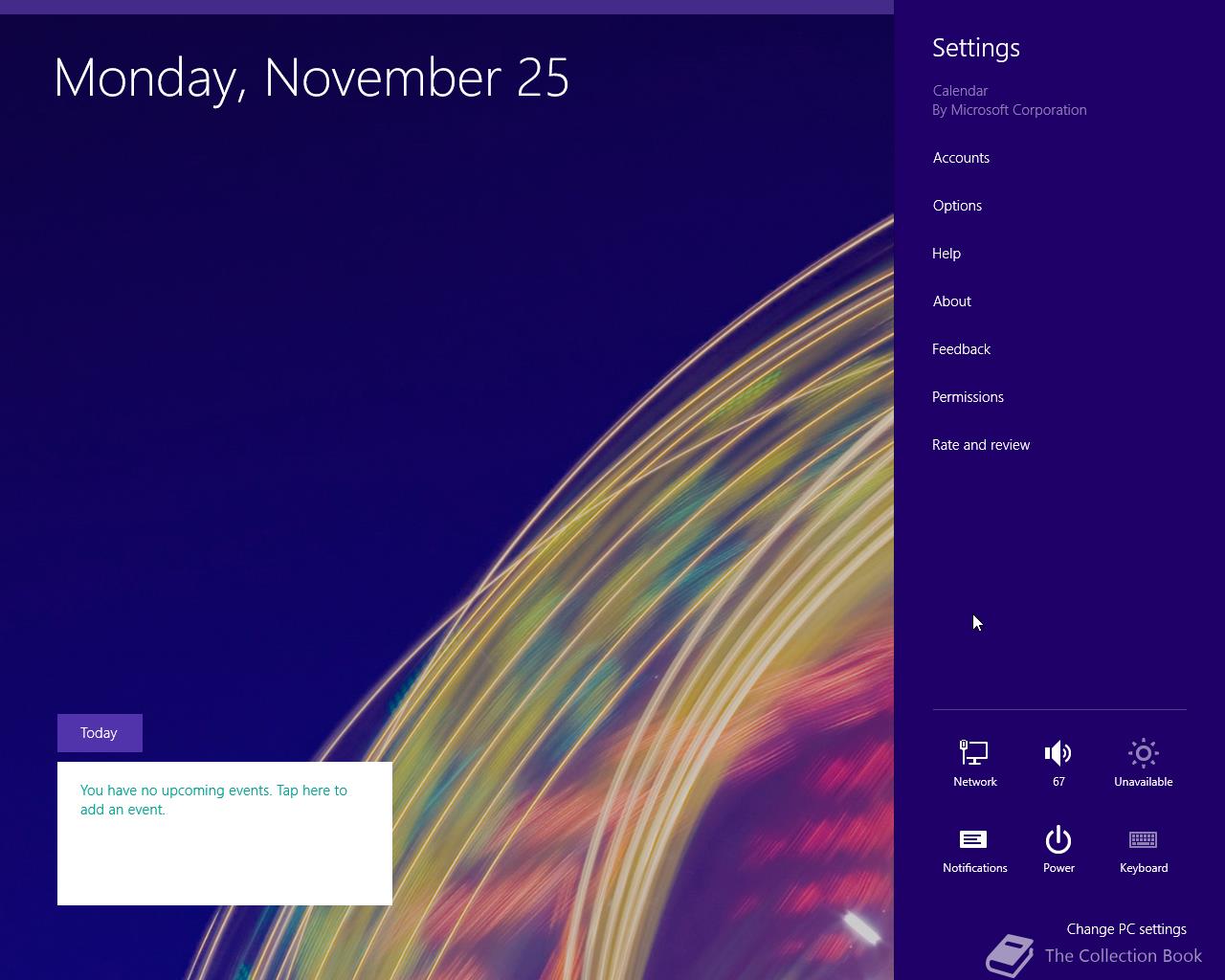
Task: Click the By Microsoft Corporation text
Action: pyautogui.click(x=1010, y=110)
